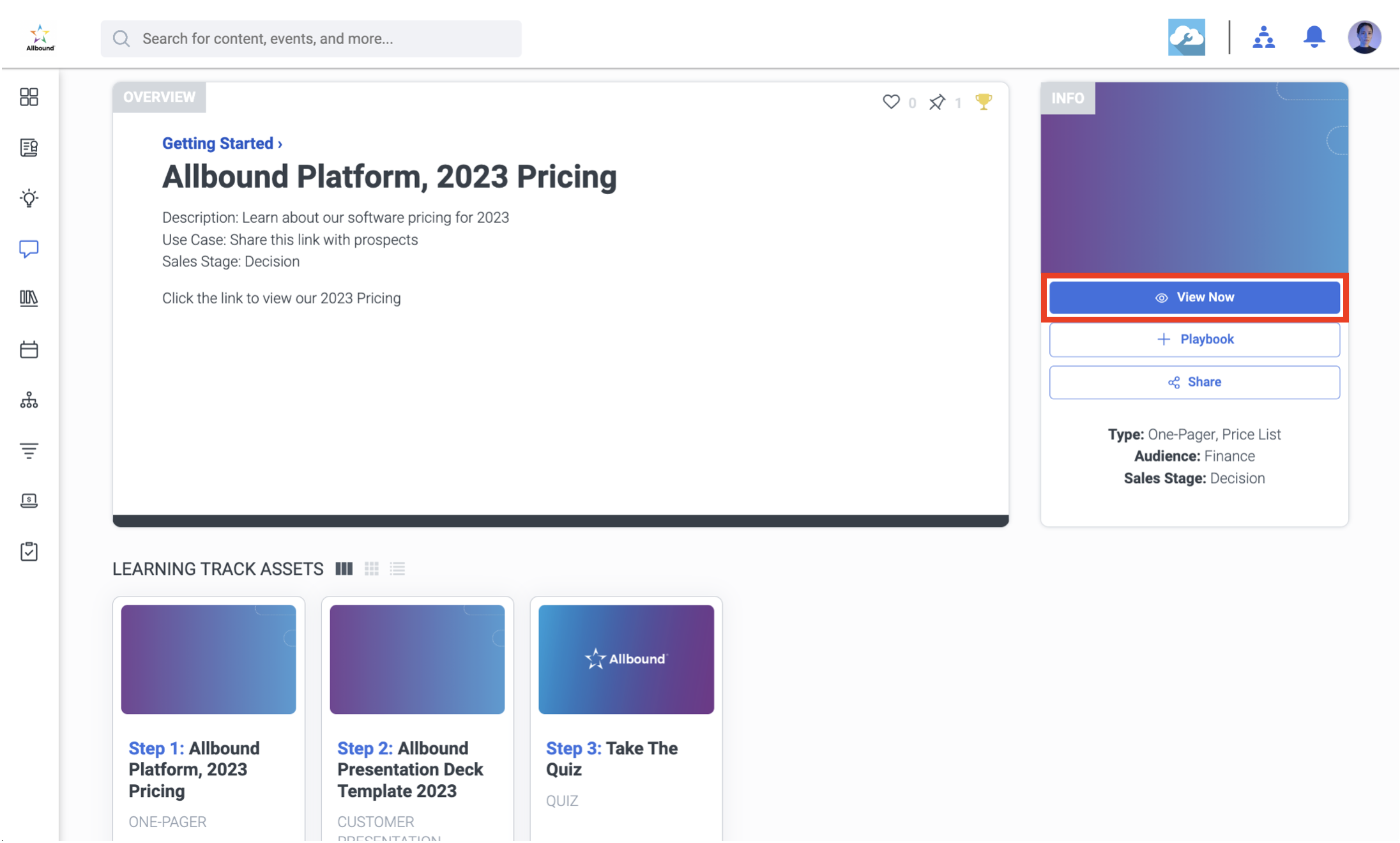The width and height of the screenshot is (1400, 843).
Task: Click the Allbound logo in header
Action: pyautogui.click(x=40, y=38)
